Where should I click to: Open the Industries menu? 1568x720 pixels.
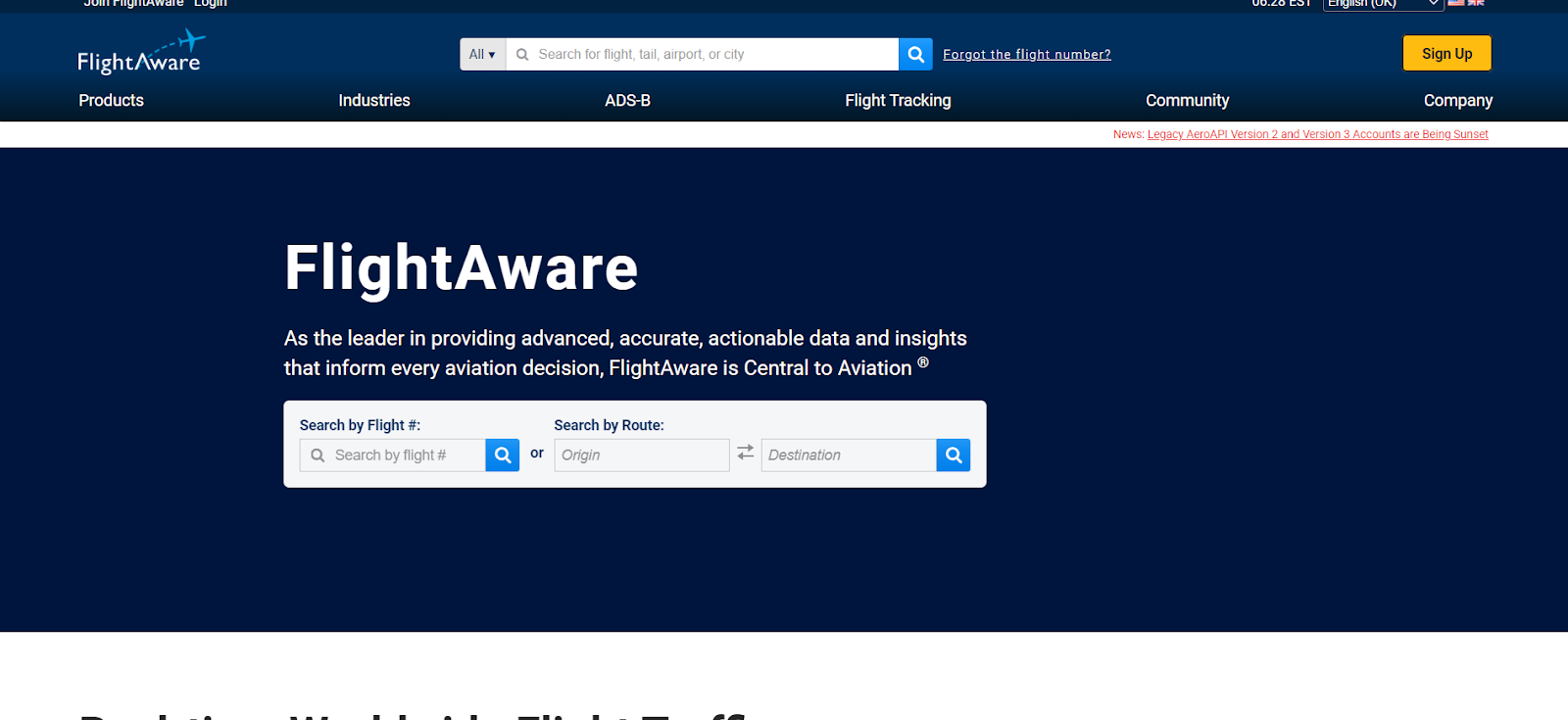tap(374, 100)
